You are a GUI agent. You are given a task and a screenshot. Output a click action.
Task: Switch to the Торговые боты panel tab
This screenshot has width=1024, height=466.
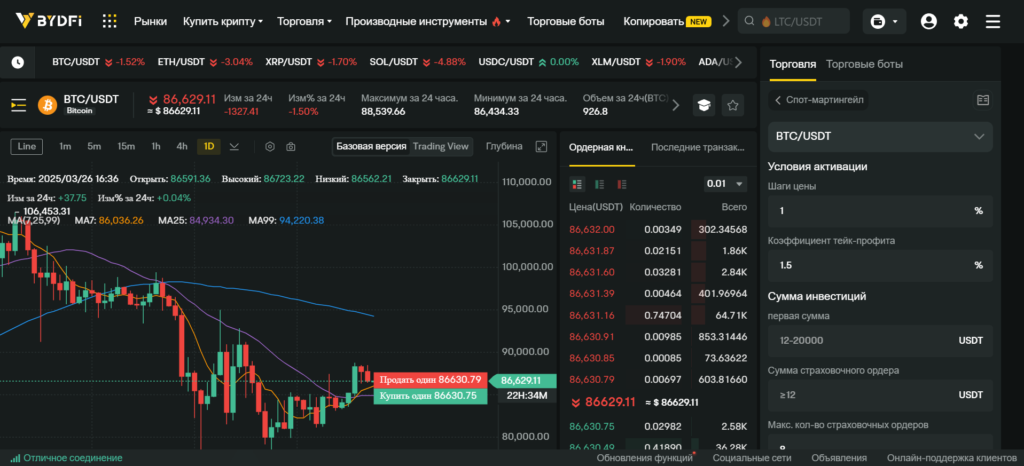[864, 64]
